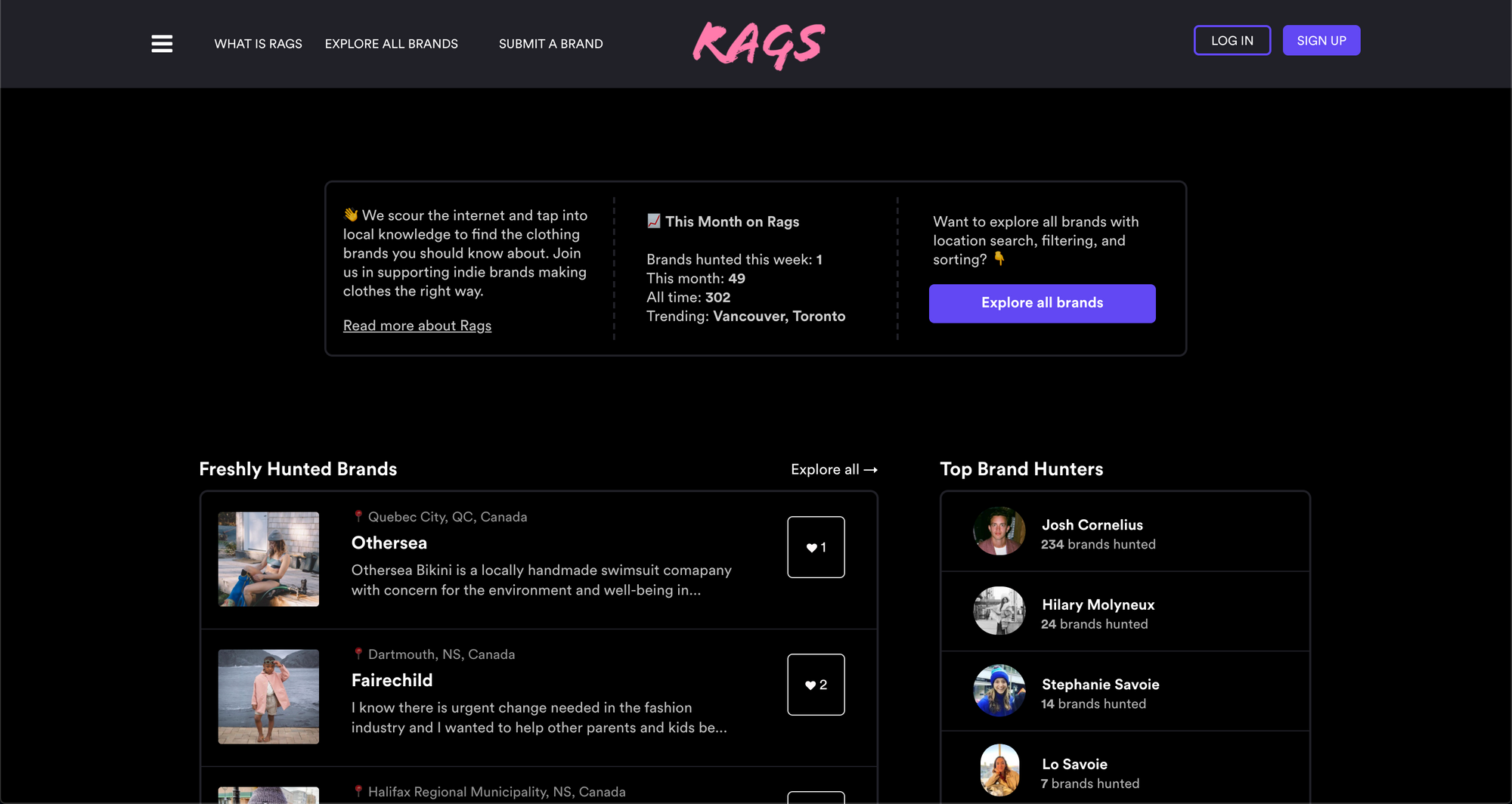Click the Rags pink logo
This screenshot has width=1512, height=804.
click(x=758, y=45)
